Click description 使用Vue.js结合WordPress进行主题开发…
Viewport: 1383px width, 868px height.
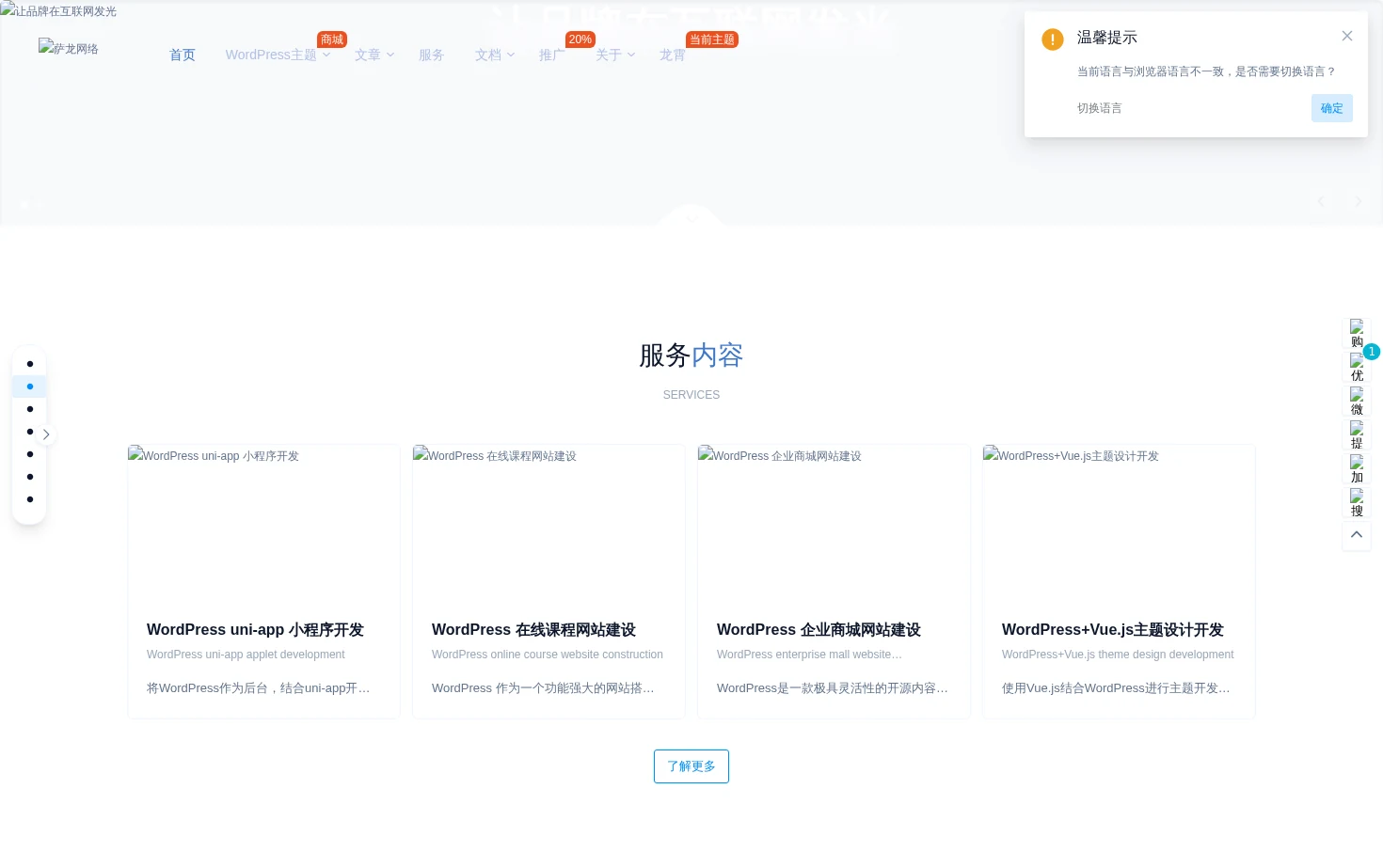(x=1116, y=688)
